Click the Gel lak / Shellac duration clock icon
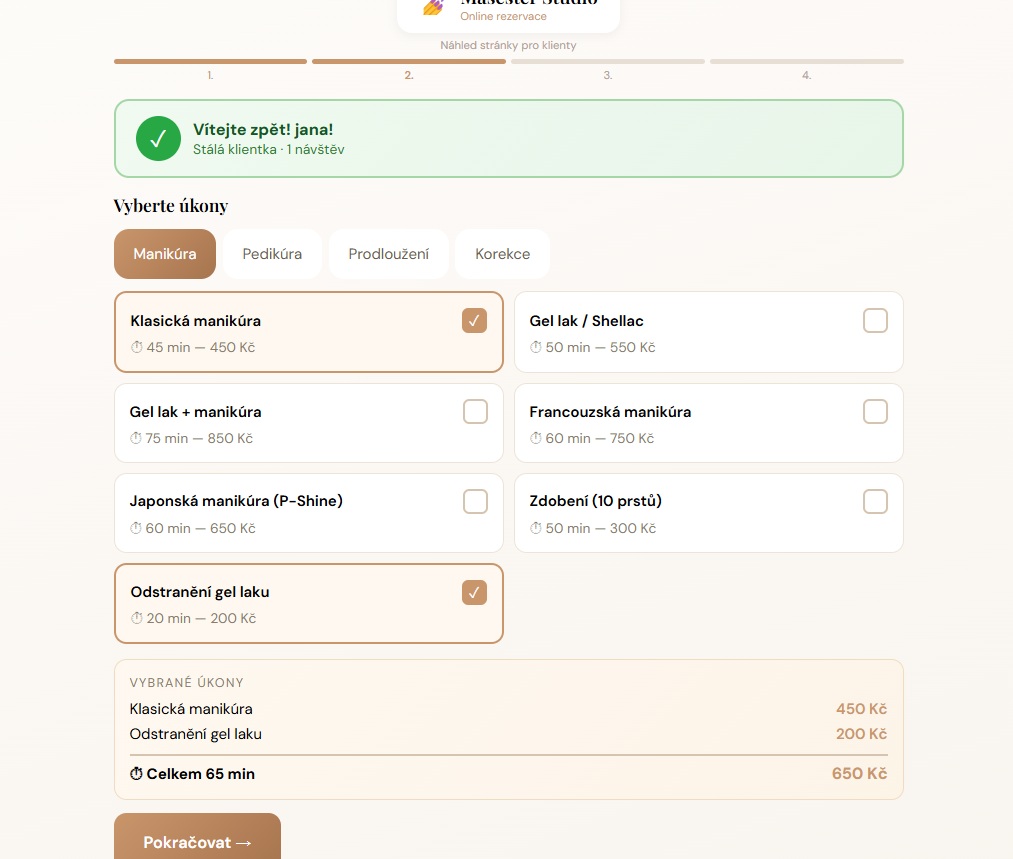Viewport: 1013px width, 859px height. coord(536,348)
